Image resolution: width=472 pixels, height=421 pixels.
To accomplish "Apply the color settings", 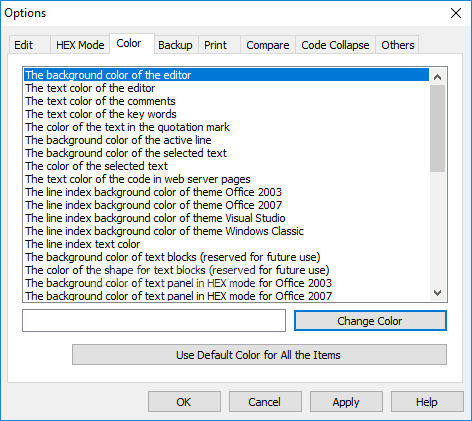I will [x=346, y=402].
